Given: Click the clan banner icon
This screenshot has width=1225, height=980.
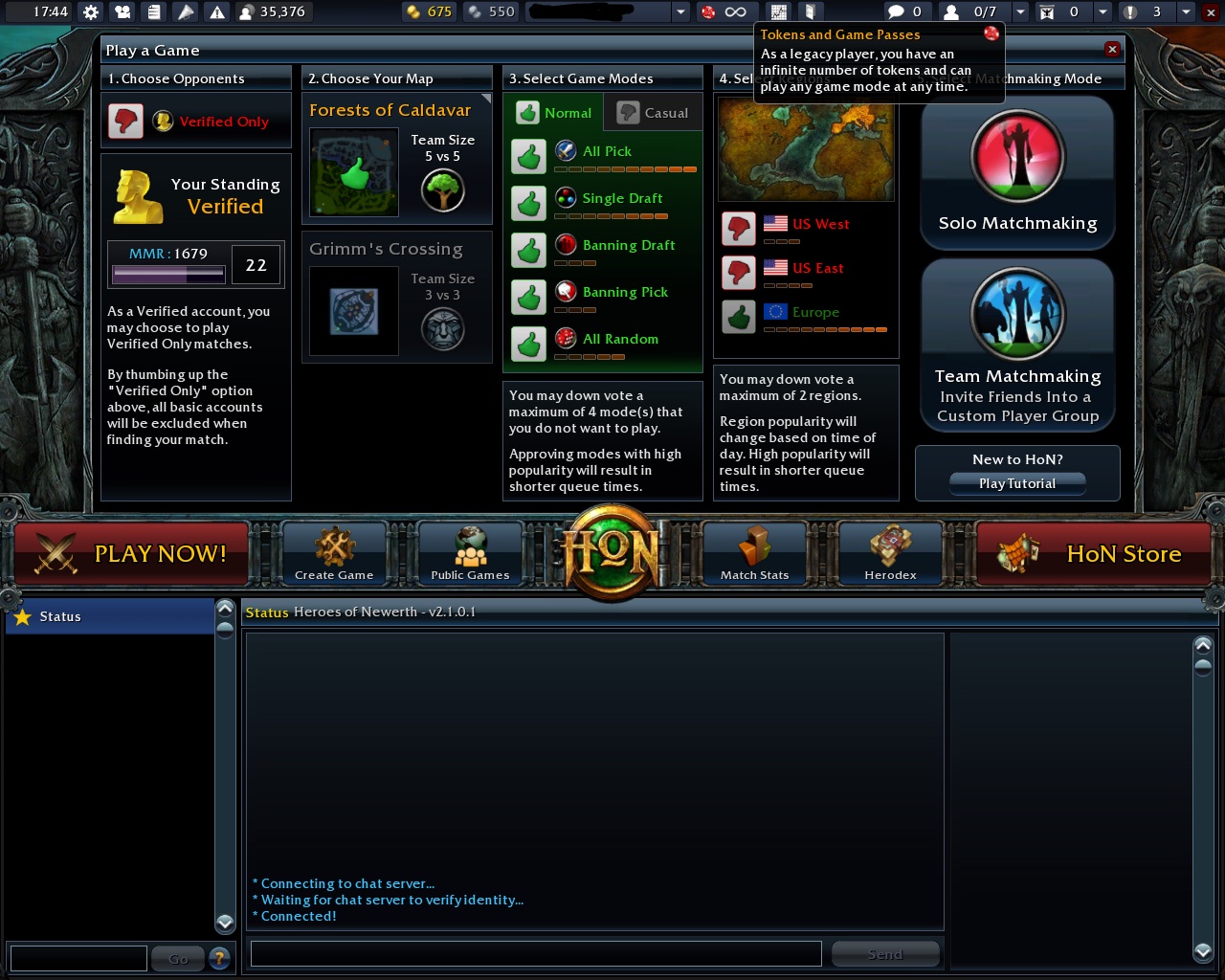Looking at the screenshot, I should click(1047, 12).
